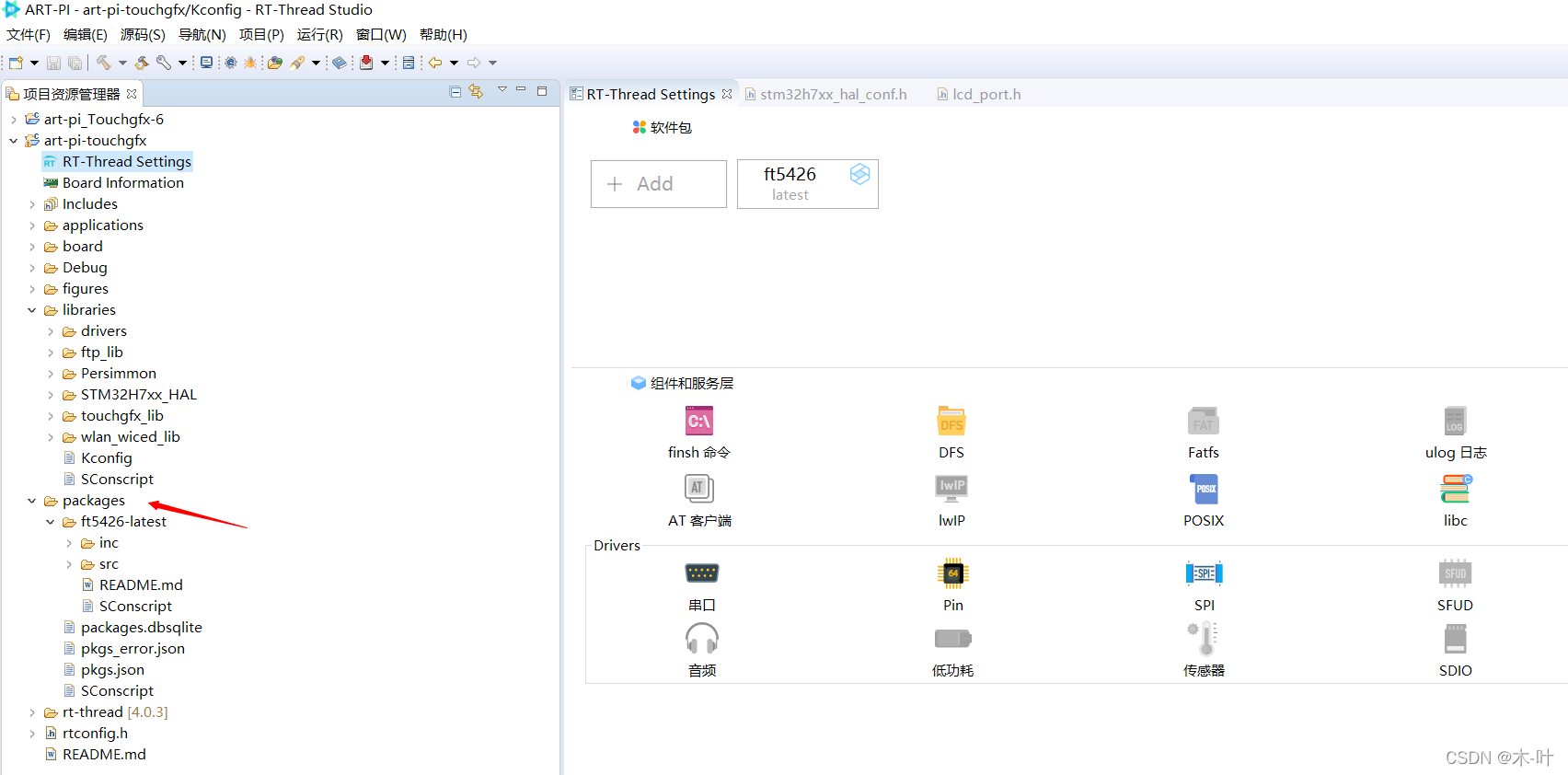Open the 传感器 sensor driver icon

point(1205,639)
